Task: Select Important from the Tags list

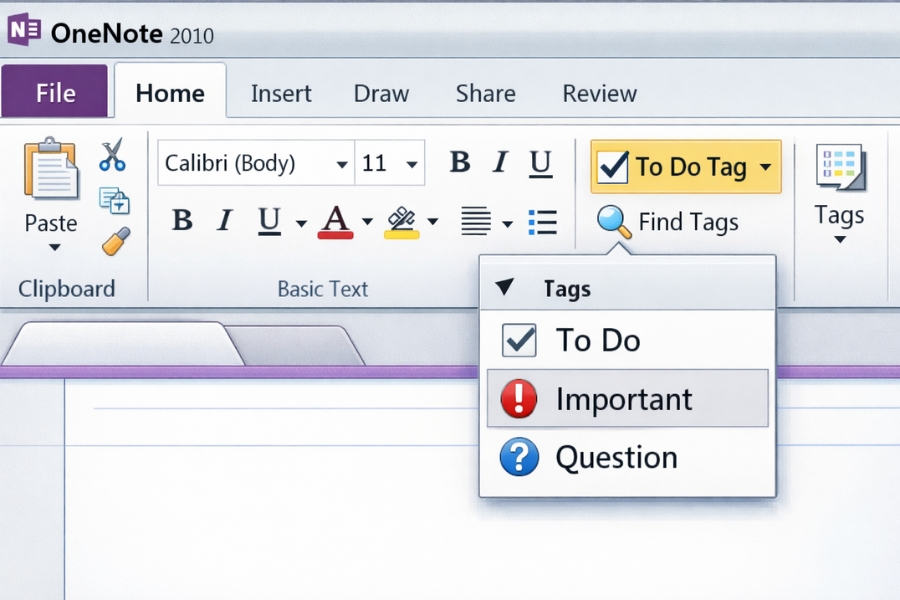Action: click(624, 398)
